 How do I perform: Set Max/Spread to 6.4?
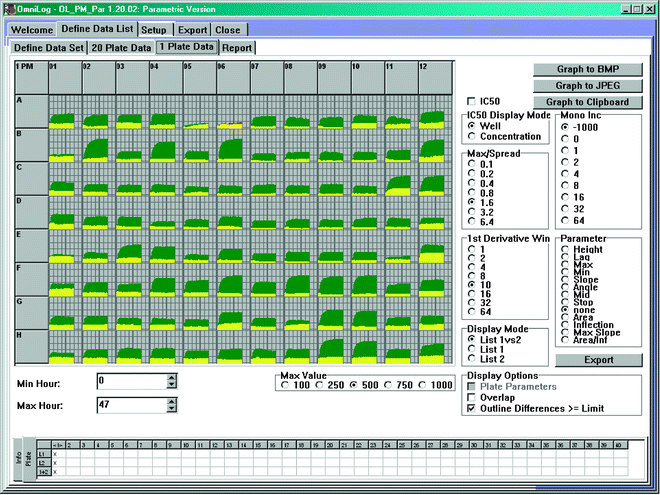(471, 221)
